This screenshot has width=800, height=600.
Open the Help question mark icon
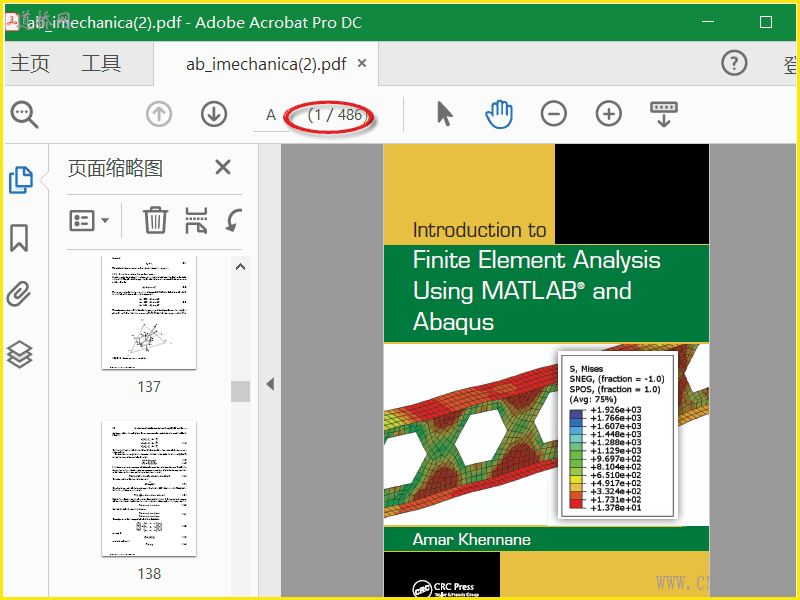click(734, 63)
